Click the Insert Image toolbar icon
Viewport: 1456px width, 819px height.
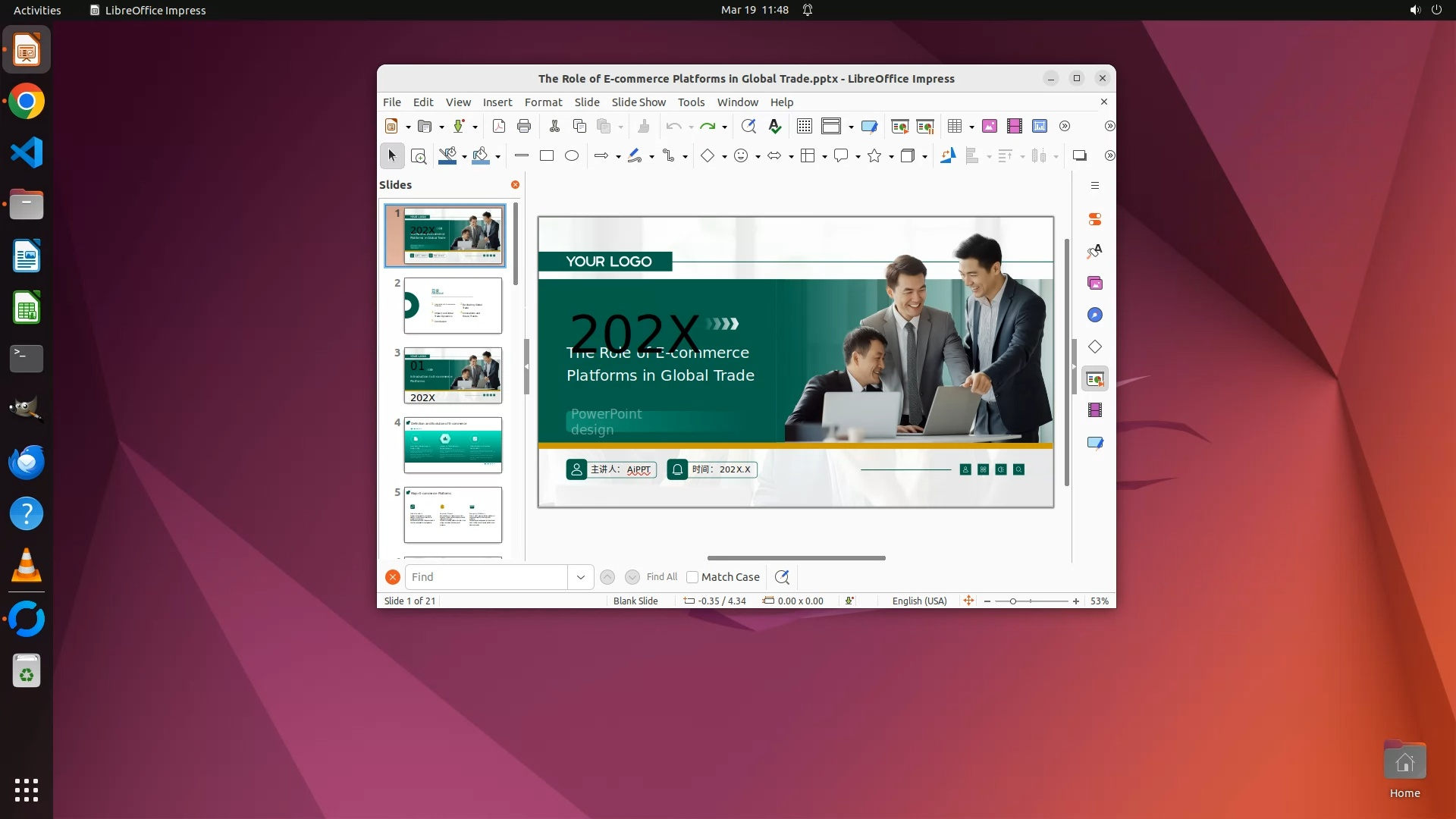[x=989, y=126]
